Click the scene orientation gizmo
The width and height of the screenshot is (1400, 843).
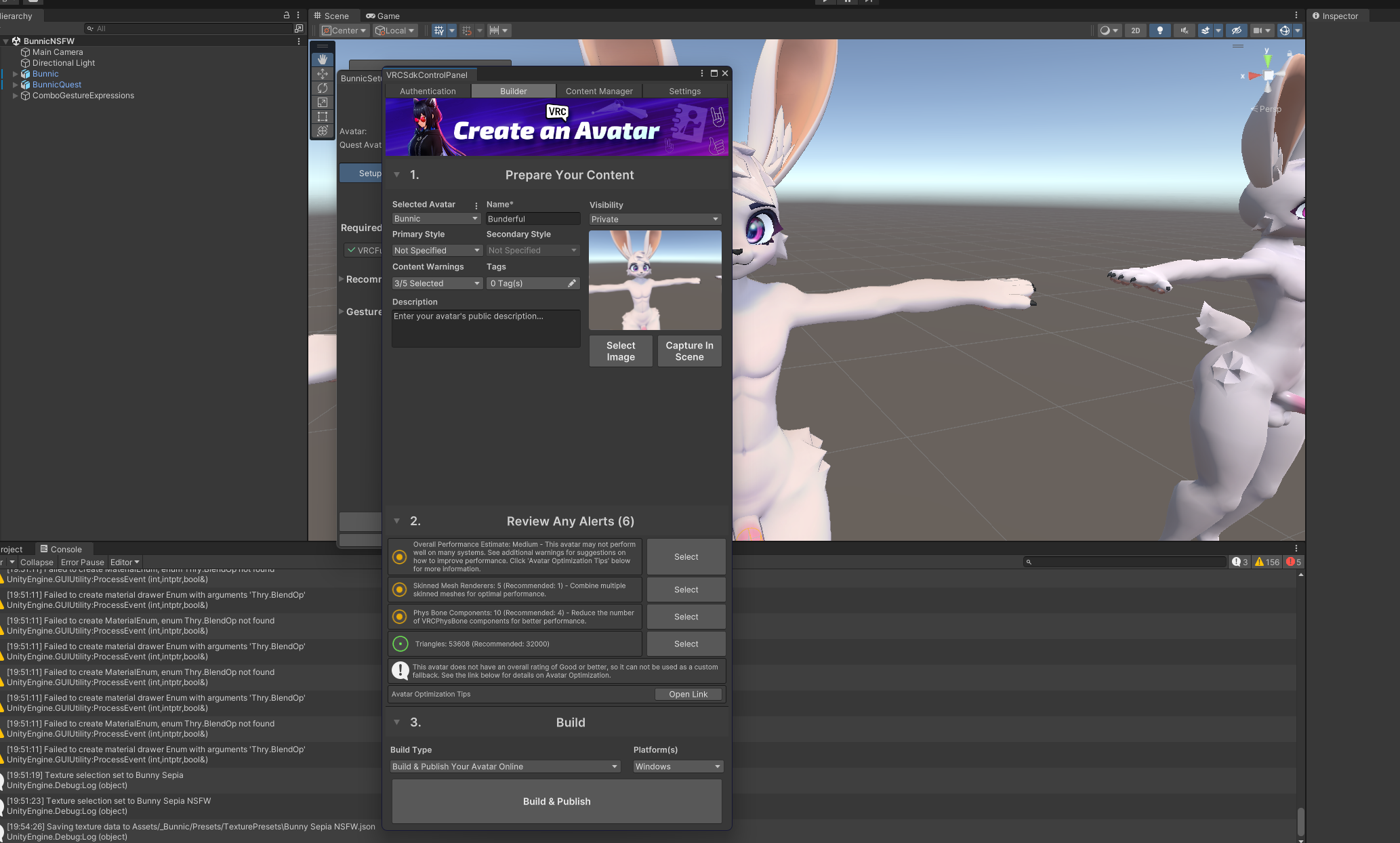pyautogui.click(x=1268, y=75)
